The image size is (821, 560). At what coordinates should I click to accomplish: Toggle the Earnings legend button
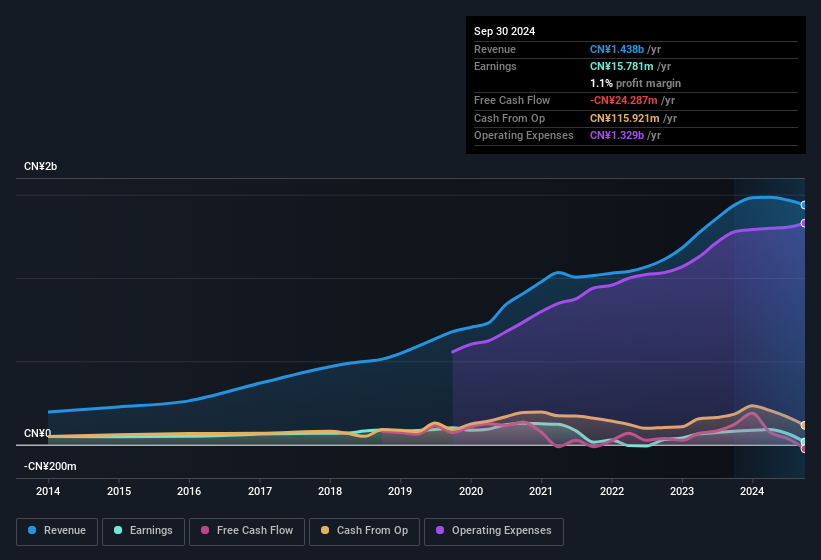coord(143,531)
